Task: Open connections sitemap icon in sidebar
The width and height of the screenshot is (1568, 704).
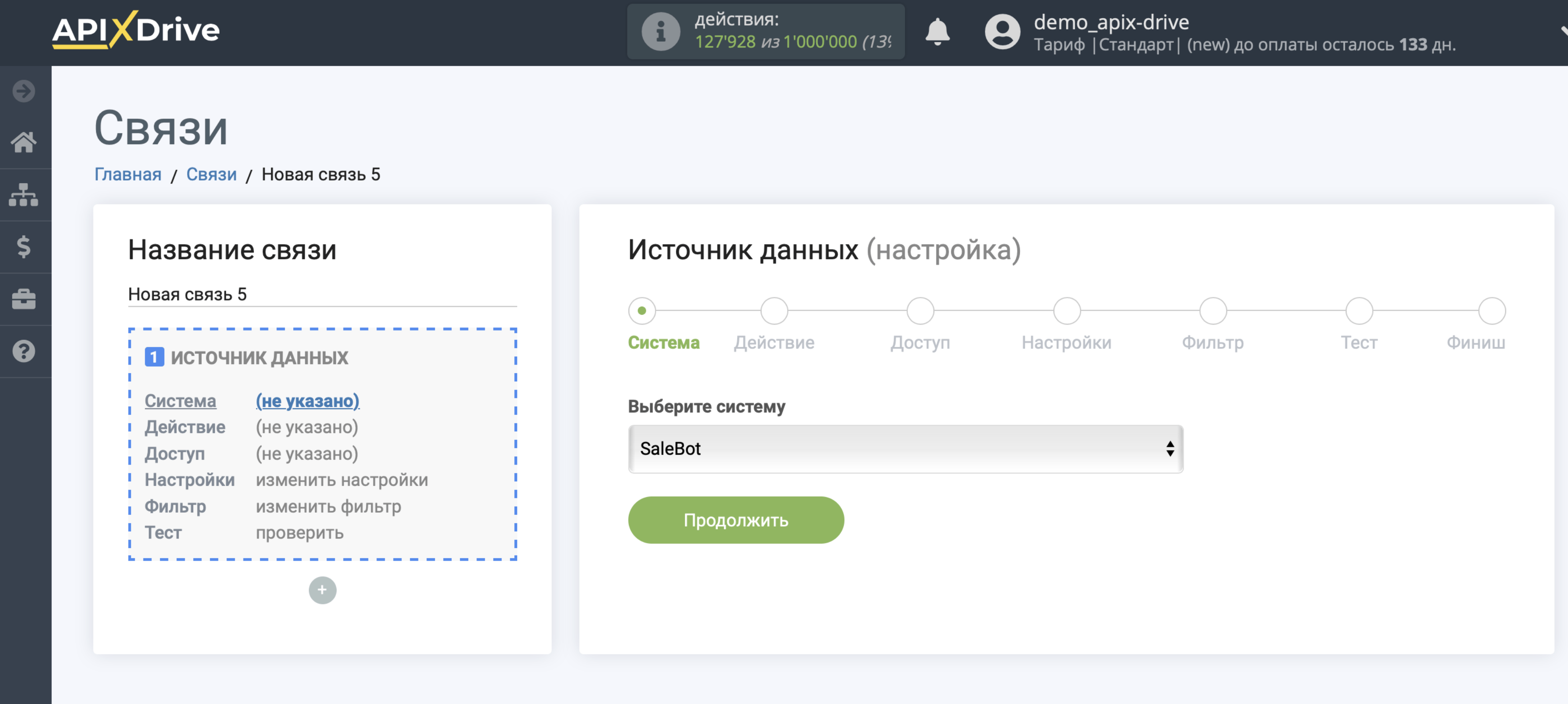Action: tap(24, 195)
